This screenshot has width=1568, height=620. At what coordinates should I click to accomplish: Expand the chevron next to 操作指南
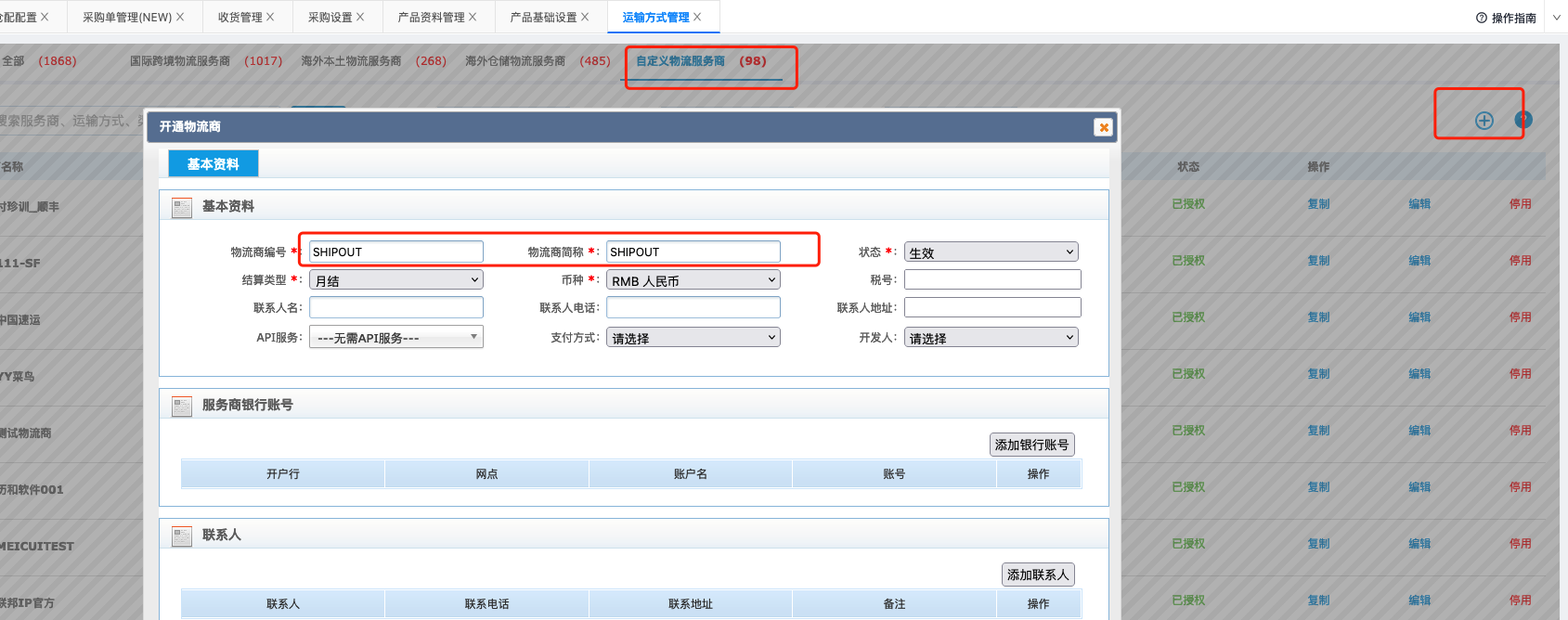[x=1557, y=18]
